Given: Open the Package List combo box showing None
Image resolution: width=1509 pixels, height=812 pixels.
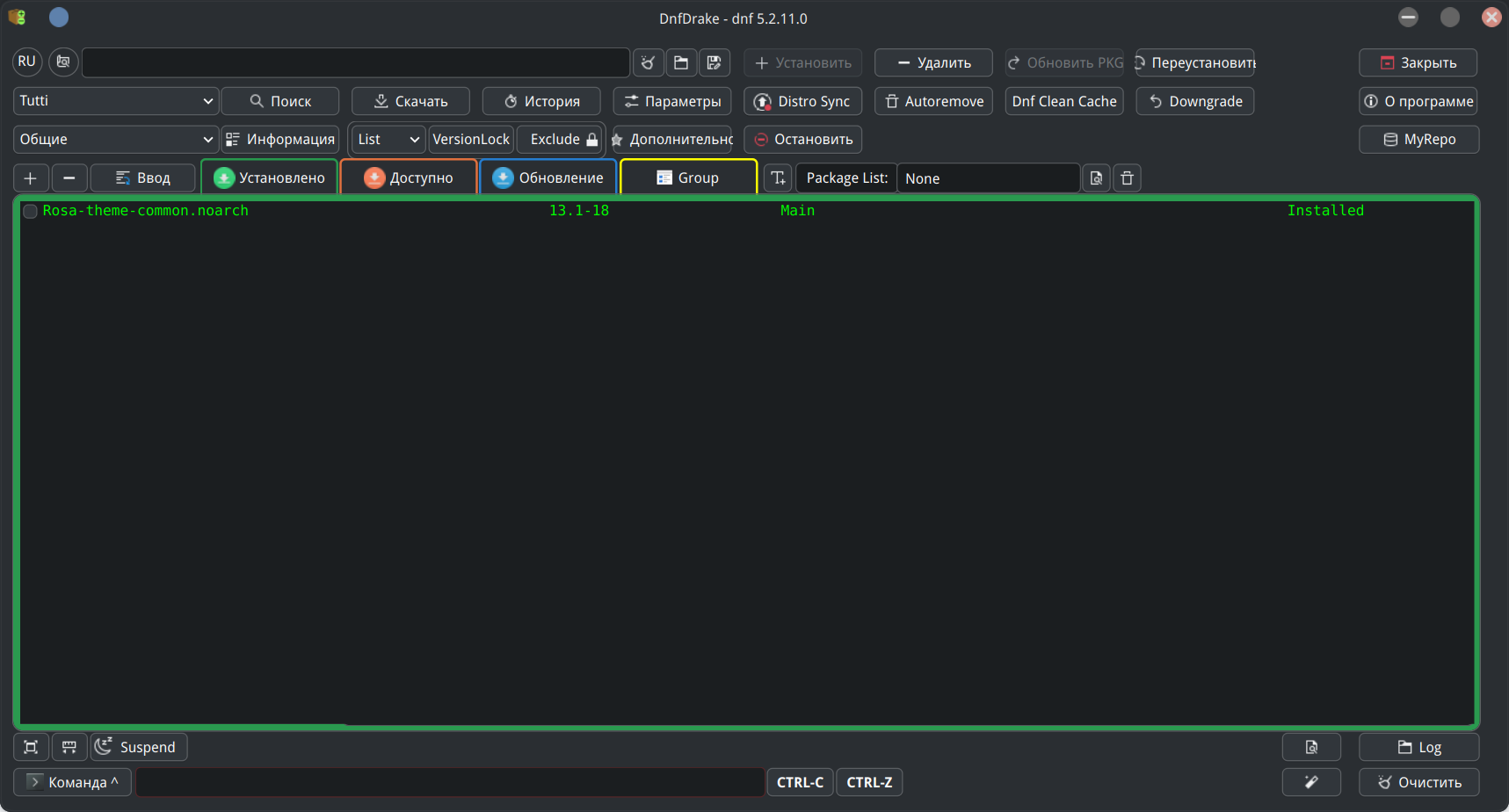Looking at the screenshot, I should (x=989, y=178).
